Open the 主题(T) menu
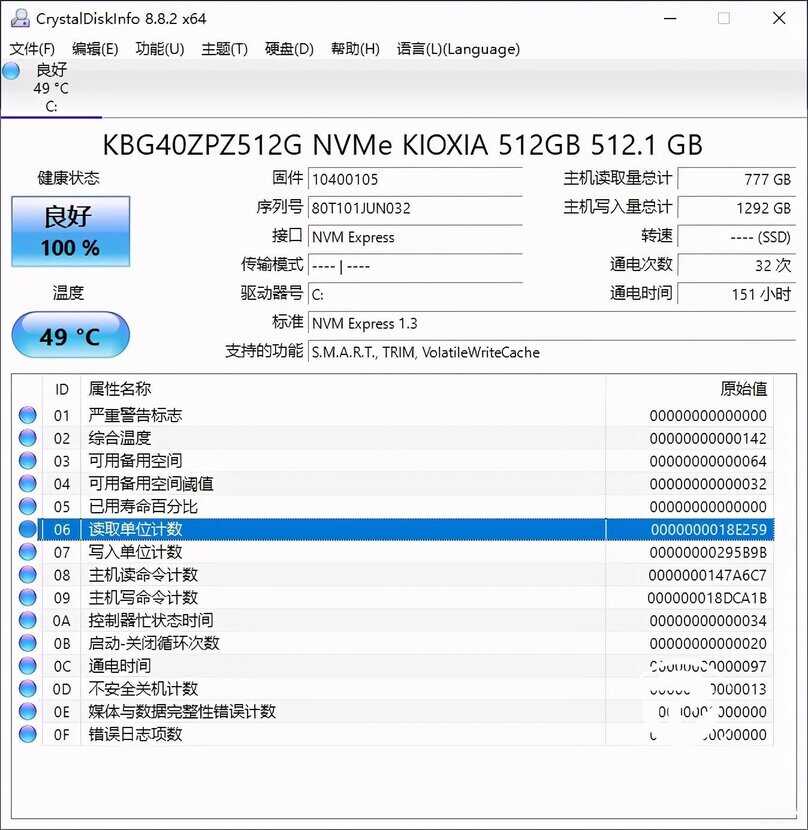Viewport: 808px width, 830px height. 225,49
